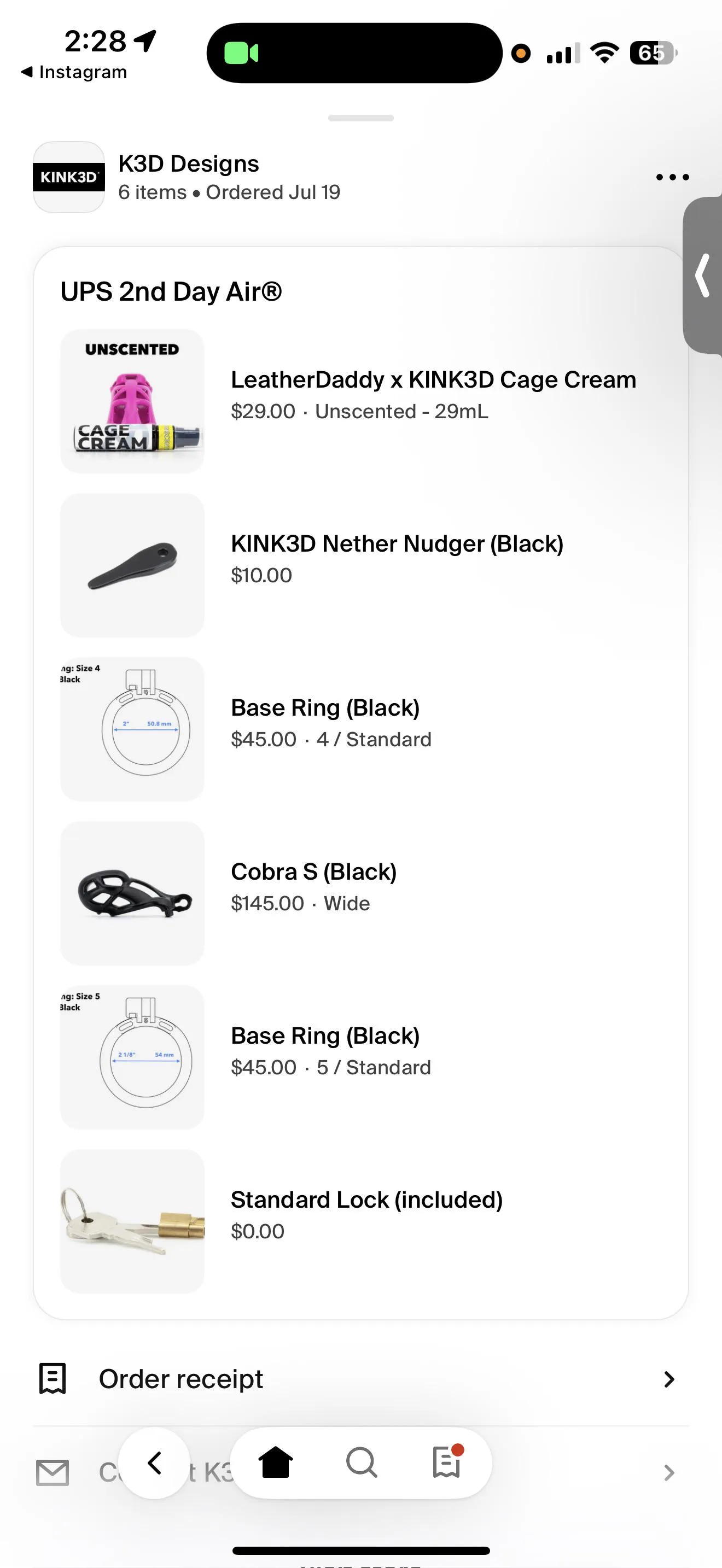
Task: Open the three-dot more options menu
Action: click(x=672, y=177)
